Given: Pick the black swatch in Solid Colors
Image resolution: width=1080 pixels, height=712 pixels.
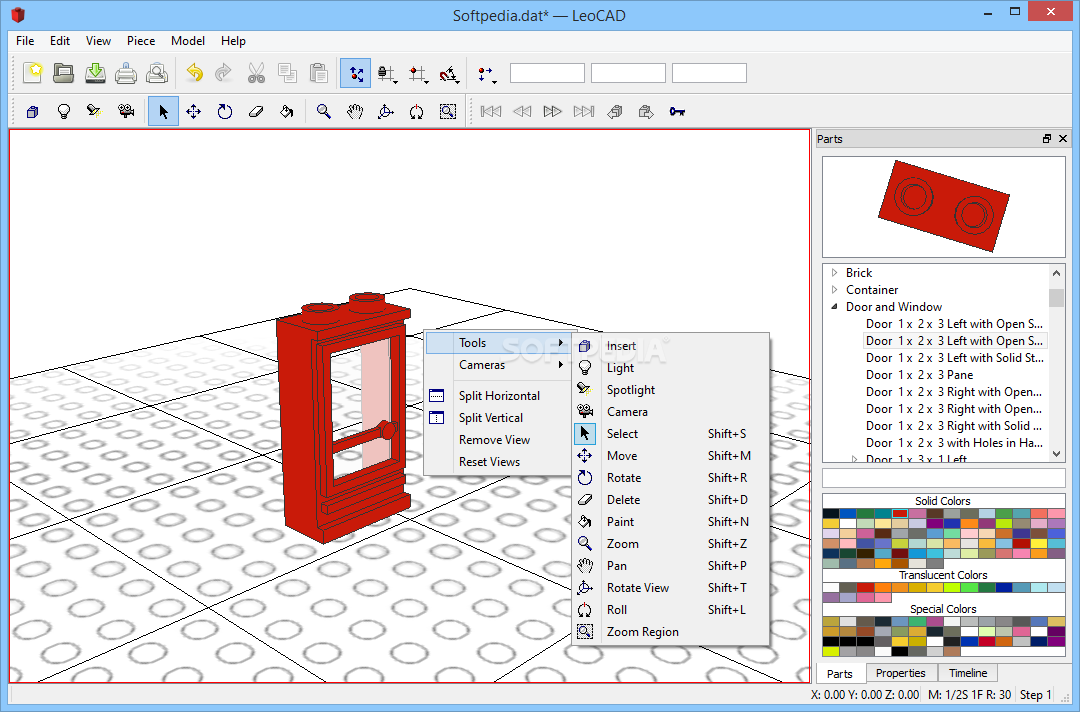Looking at the screenshot, I should [831, 514].
